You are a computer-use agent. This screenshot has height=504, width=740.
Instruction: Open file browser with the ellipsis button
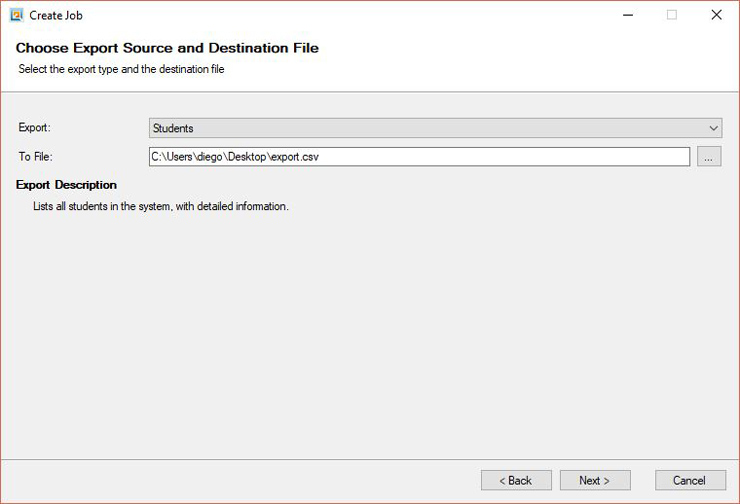tap(709, 157)
